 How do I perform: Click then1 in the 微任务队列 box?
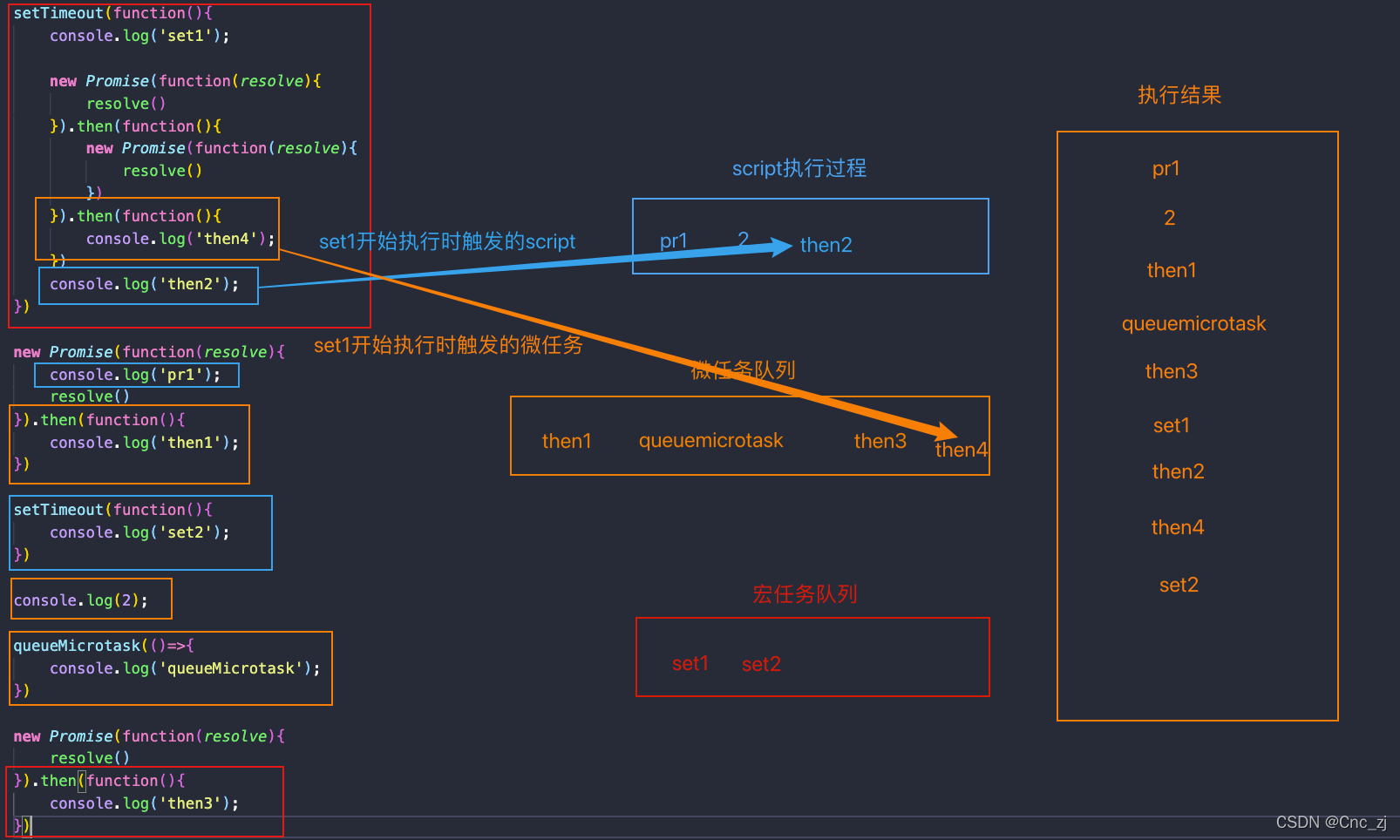[567, 441]
